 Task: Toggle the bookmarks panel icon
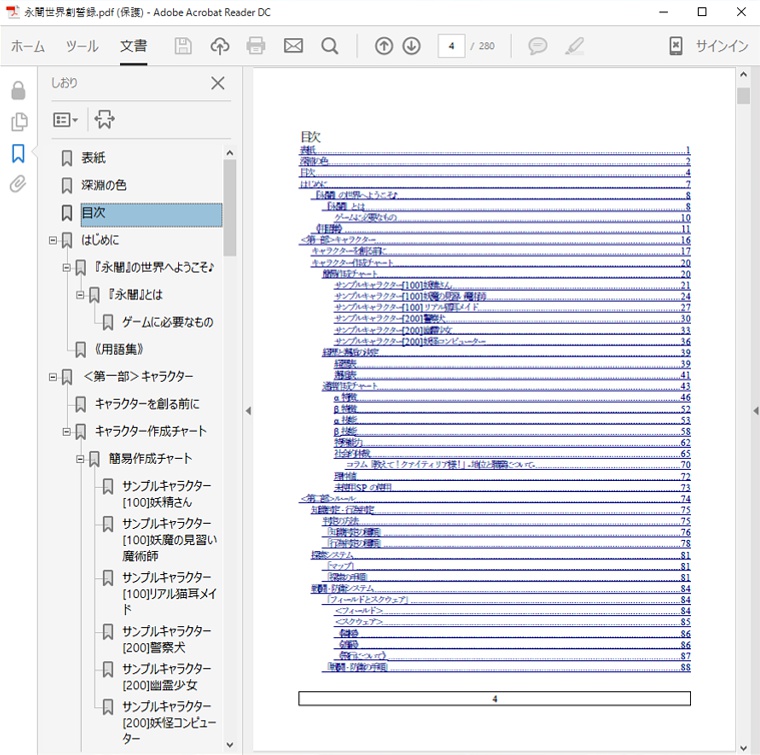(x=18, y=154)
